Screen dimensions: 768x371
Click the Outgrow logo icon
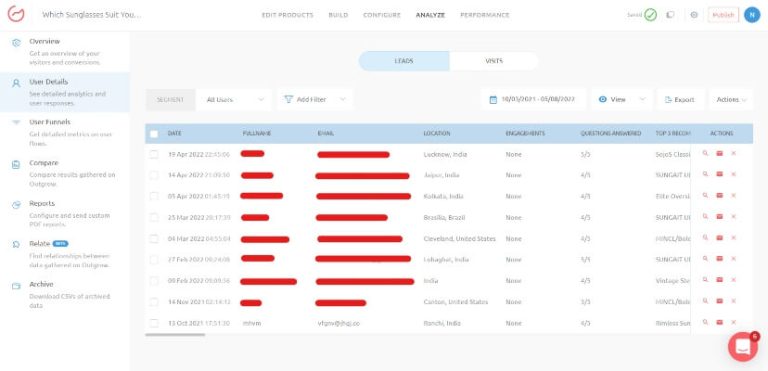point(16,14)
